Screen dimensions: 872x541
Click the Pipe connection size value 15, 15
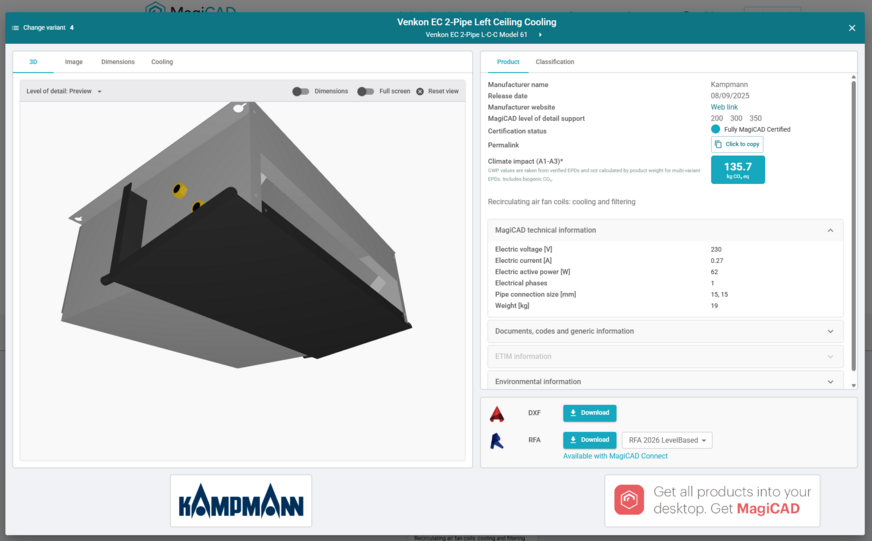[719, 295]
